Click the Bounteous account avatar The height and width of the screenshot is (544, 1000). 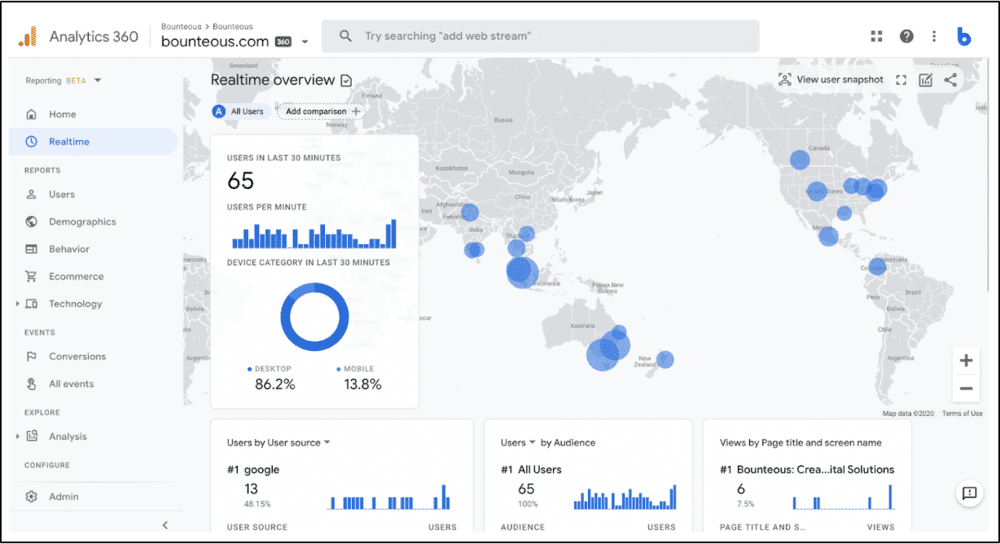click(964, 36)
